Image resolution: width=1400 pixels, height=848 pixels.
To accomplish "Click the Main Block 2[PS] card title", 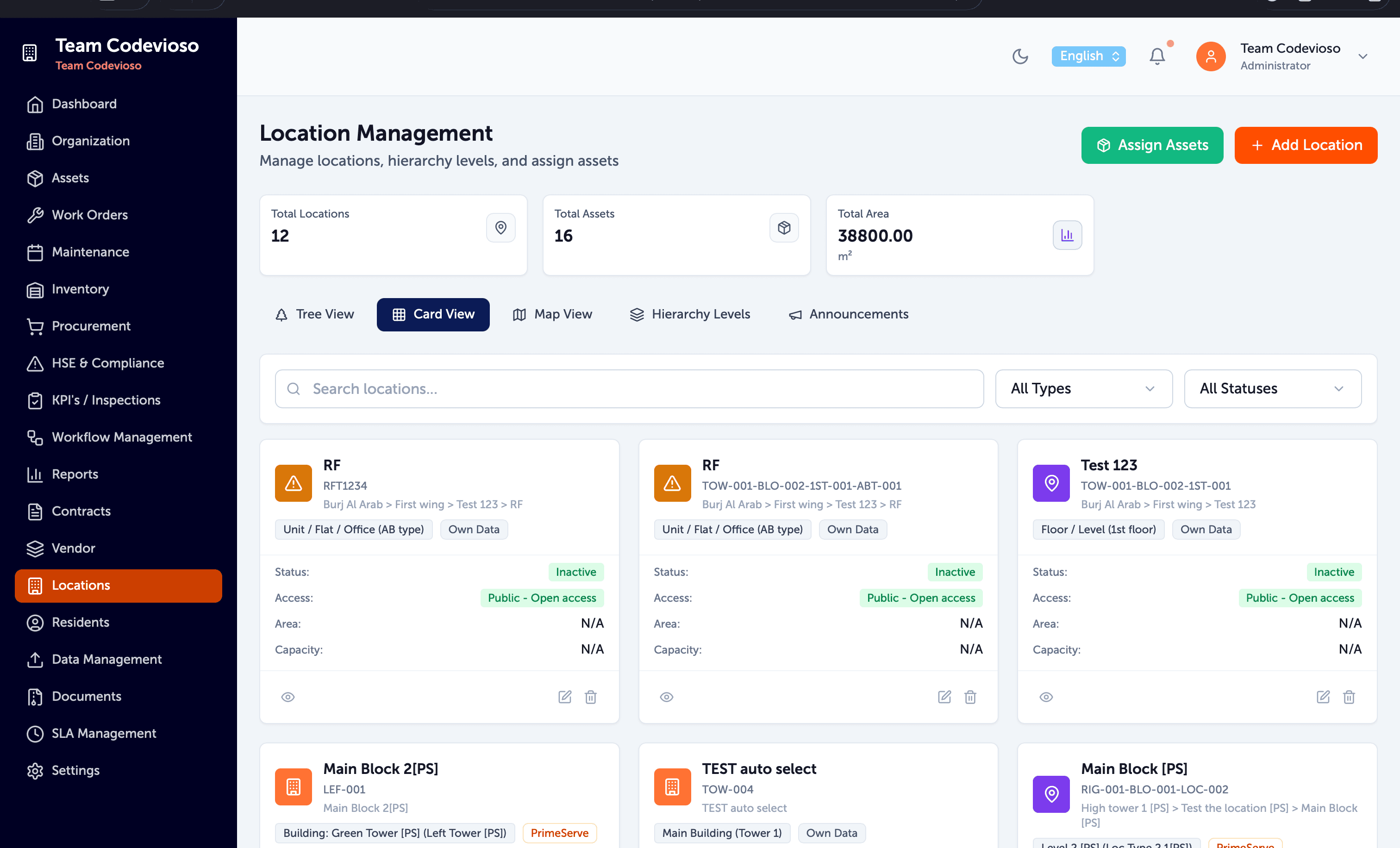I will [381, 769].
